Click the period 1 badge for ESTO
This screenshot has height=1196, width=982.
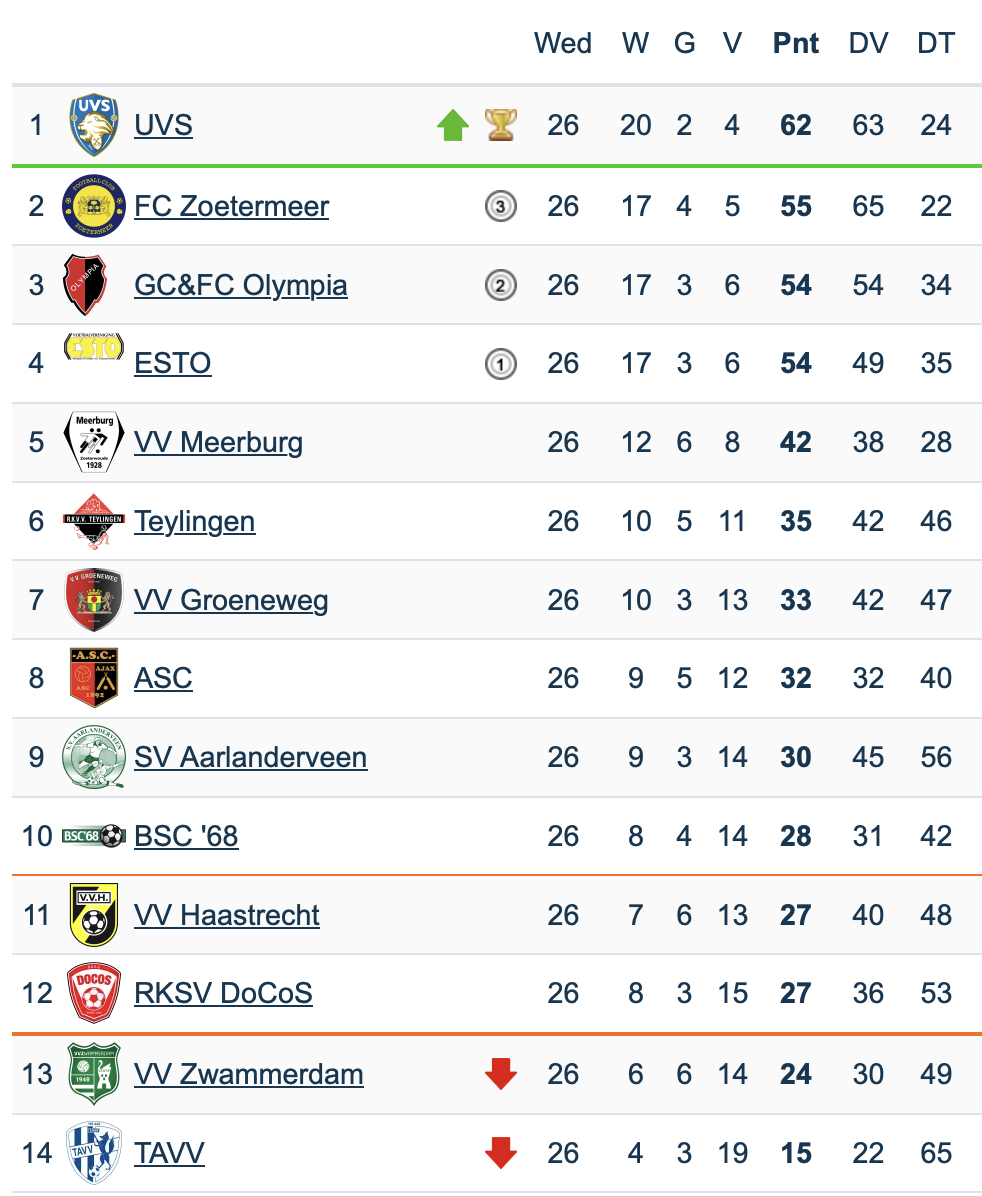coord(501,364)
